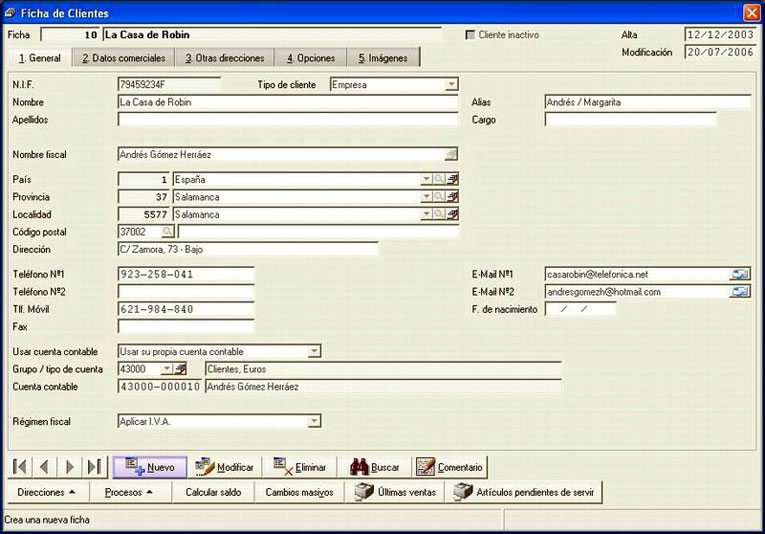Go to the first record navigation arrow
Viewport: 765px width, 534px height.
(x=20, y=467)
